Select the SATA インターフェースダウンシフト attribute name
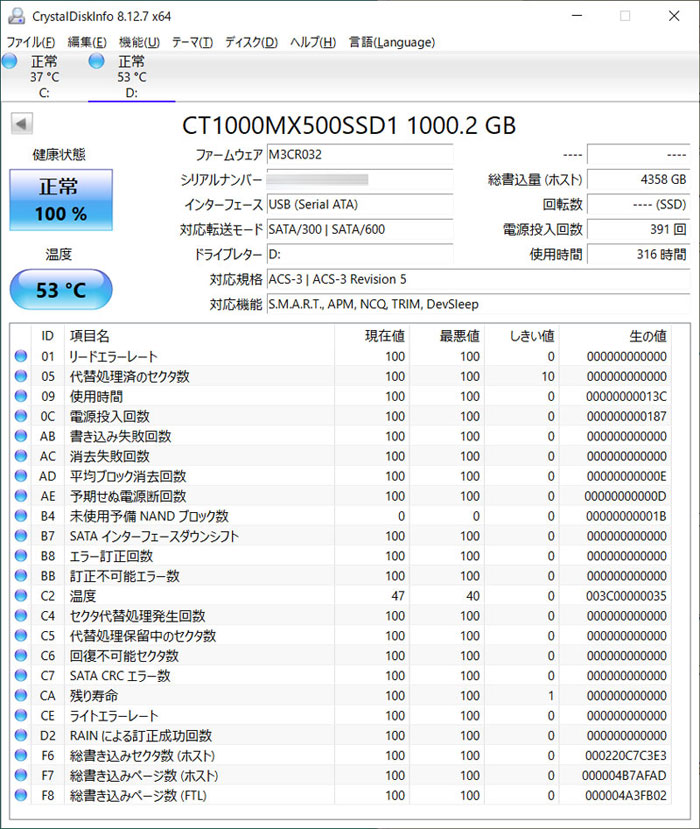 [x=154, y=536]
